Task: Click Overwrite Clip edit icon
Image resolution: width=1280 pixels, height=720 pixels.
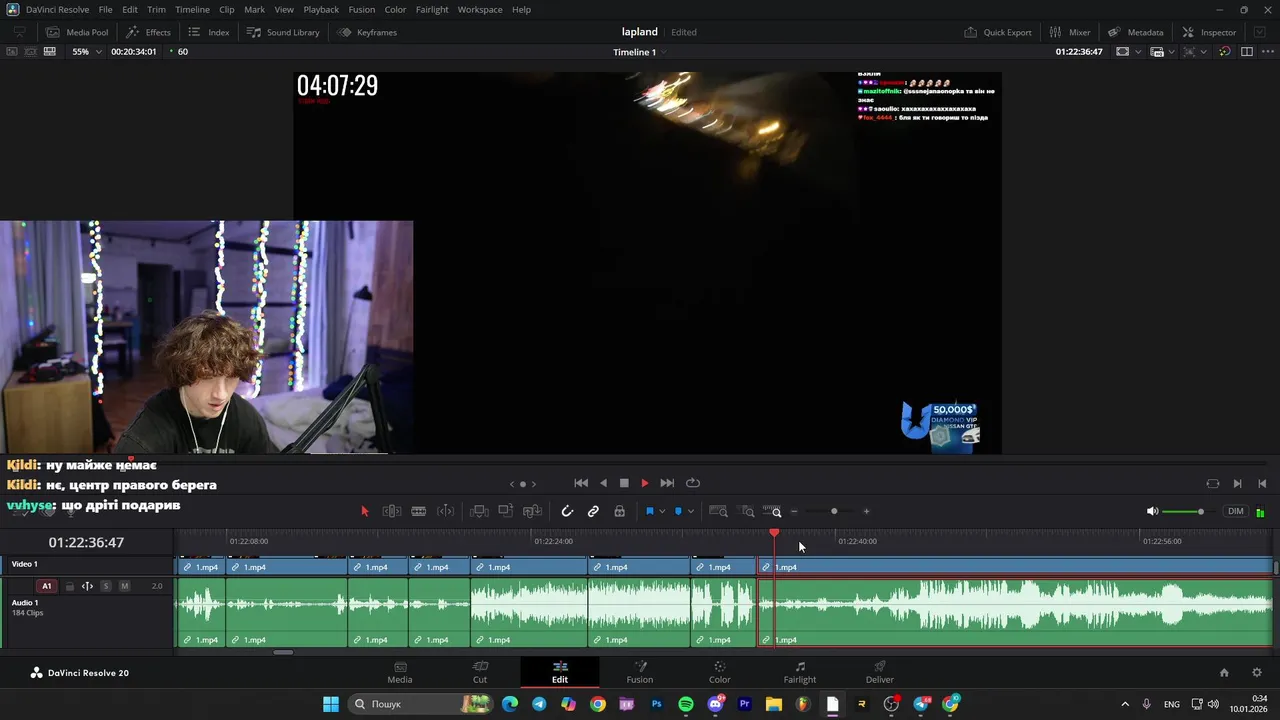Action: click(506, 511)
